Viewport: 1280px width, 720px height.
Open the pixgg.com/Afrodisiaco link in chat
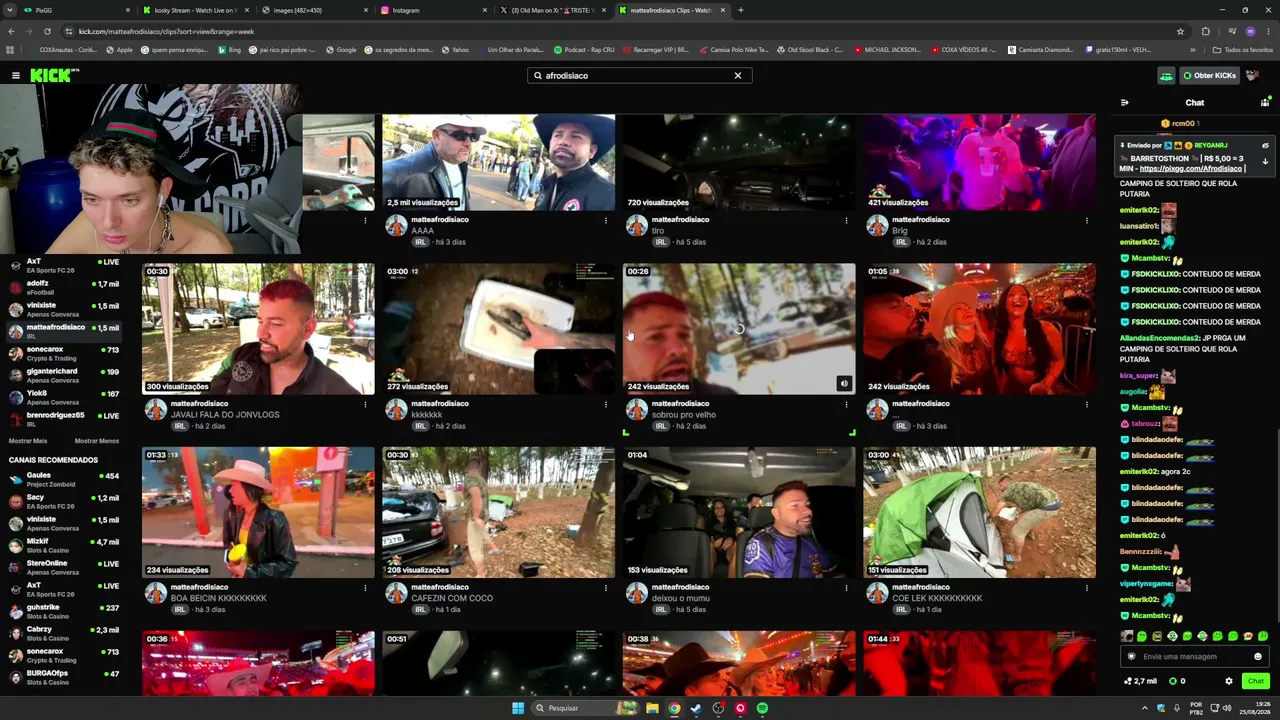pyautogui.click(x=1190, y=168)
